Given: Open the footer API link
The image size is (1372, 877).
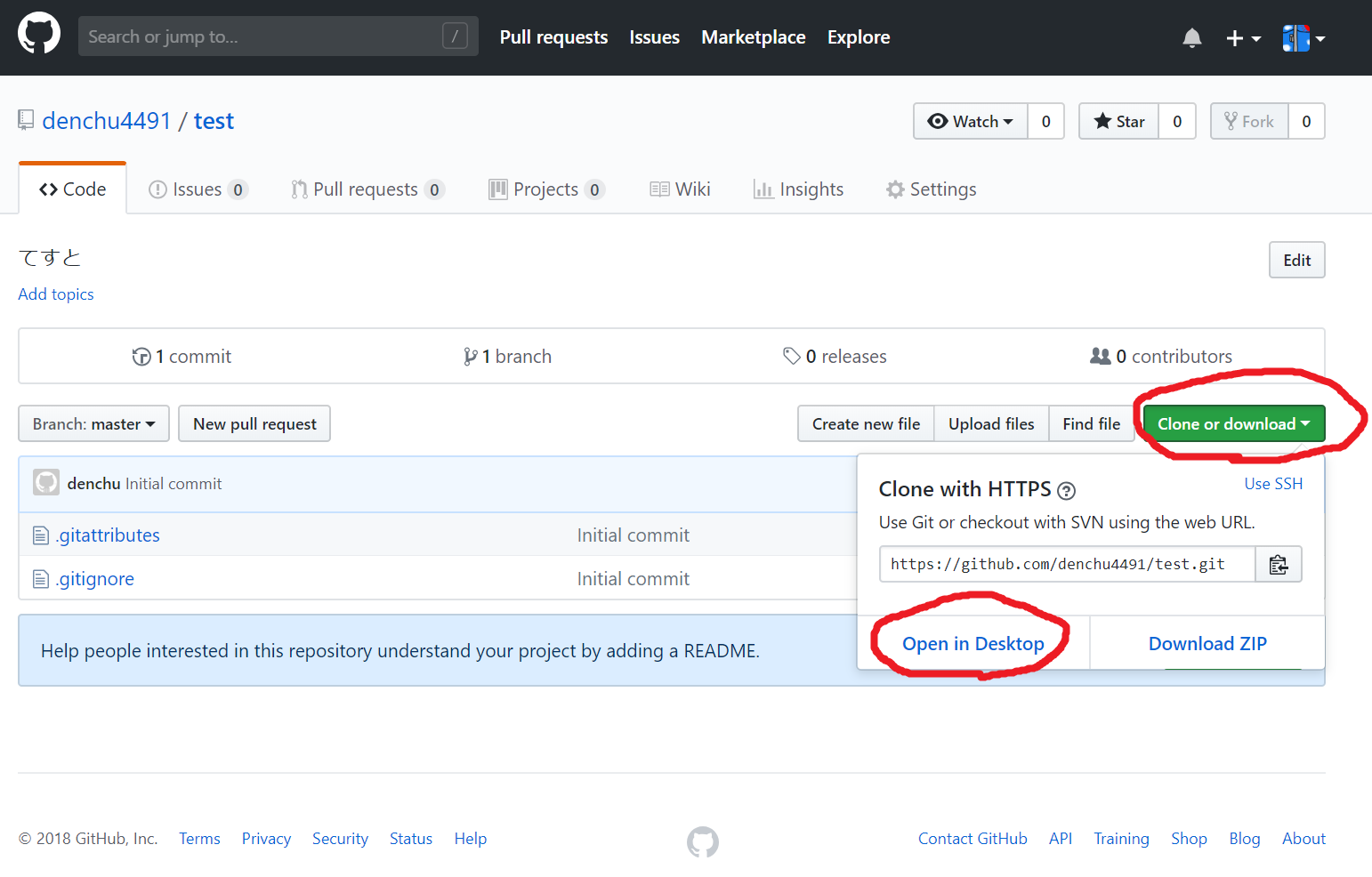Looking at the screenshot, I should pos(1061,839).
